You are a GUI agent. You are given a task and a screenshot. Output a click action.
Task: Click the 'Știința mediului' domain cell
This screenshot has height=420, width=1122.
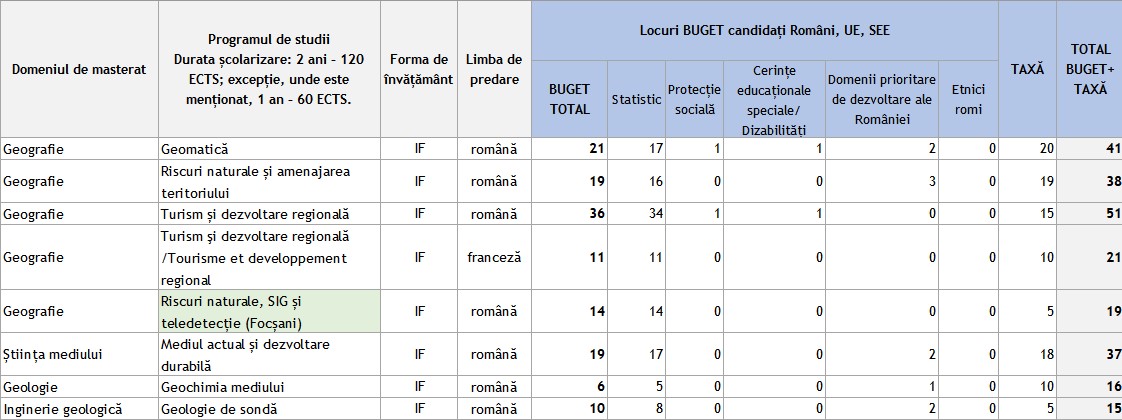click(x=79, y=354)
